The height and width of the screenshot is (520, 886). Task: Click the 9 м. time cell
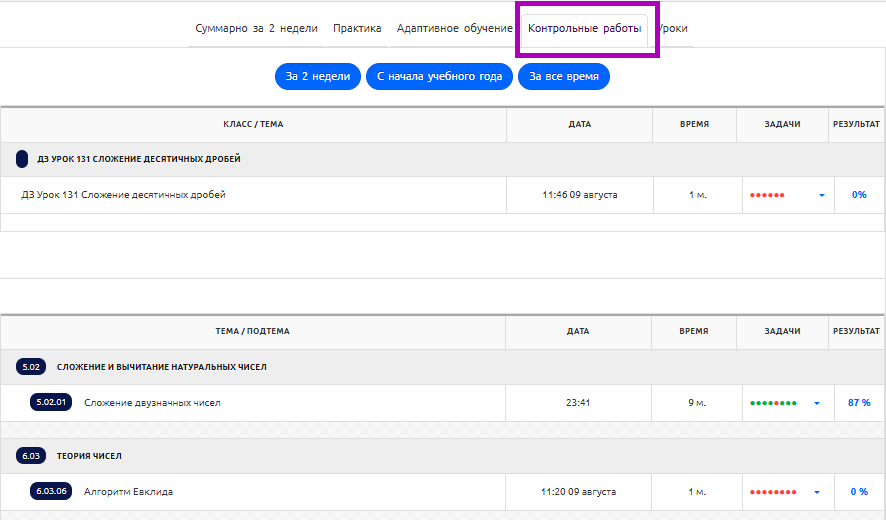697,402
